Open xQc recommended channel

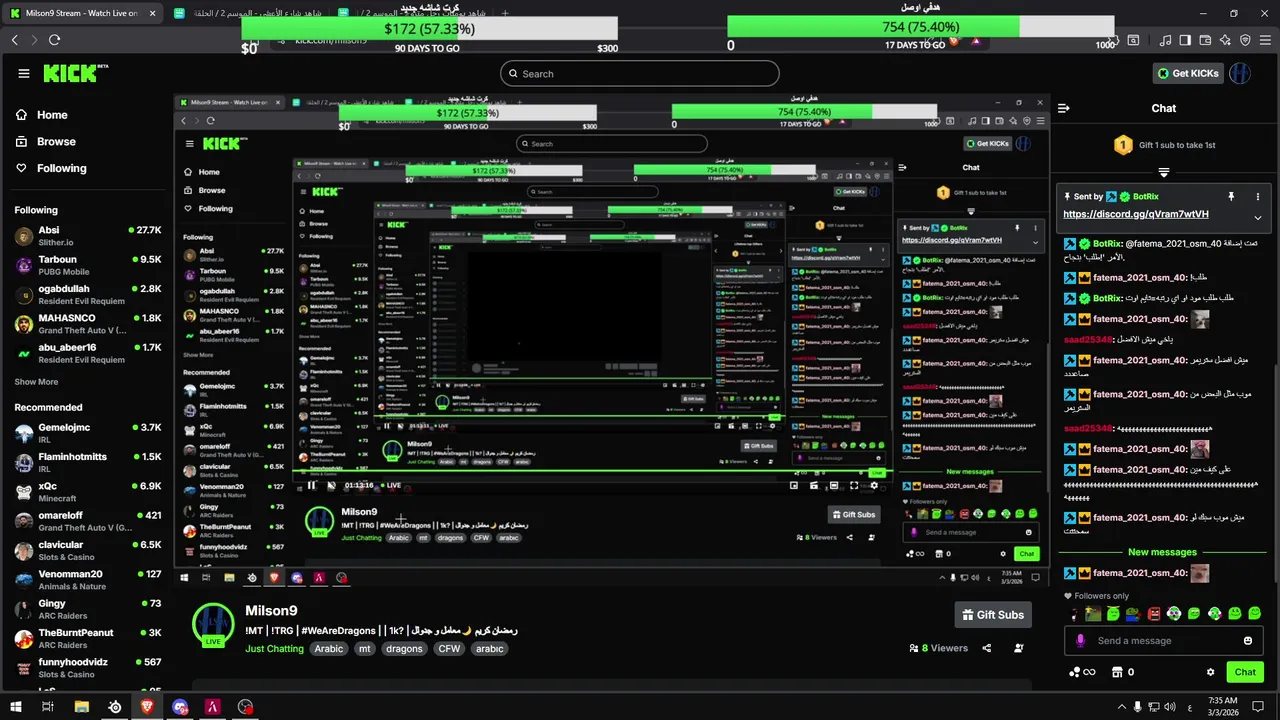tap(88, 491)
